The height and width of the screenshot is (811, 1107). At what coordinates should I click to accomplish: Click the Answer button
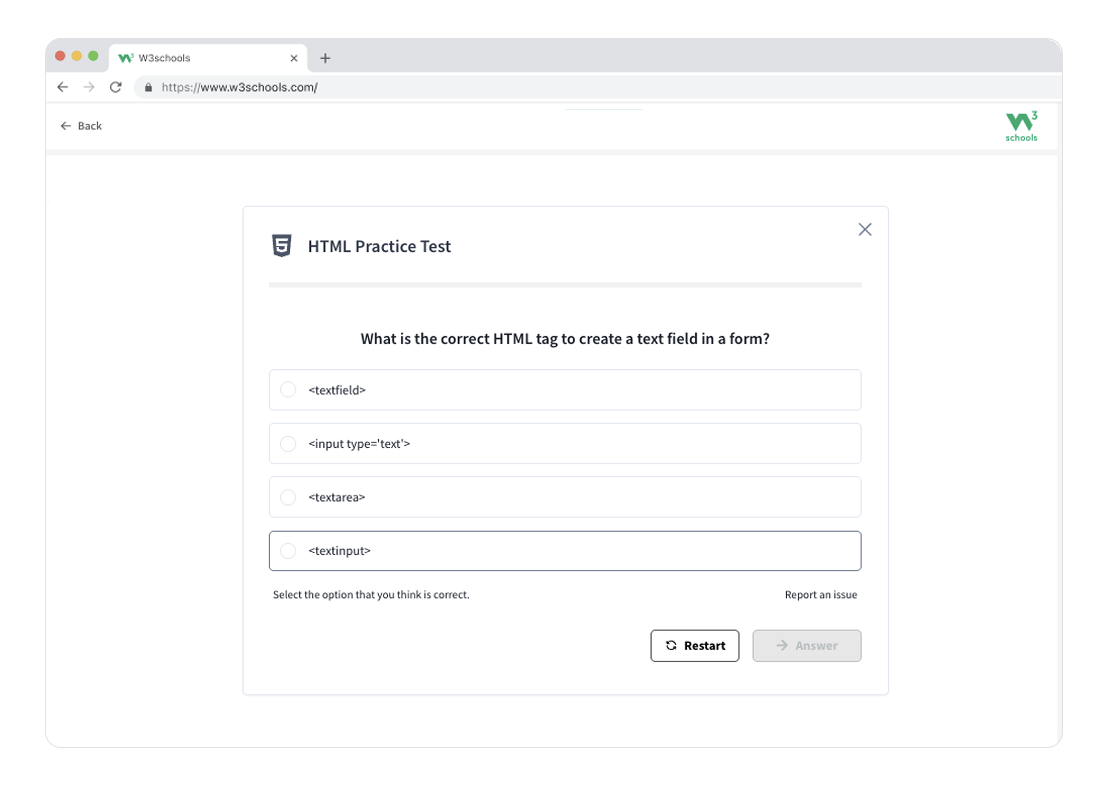click(806, 646)
